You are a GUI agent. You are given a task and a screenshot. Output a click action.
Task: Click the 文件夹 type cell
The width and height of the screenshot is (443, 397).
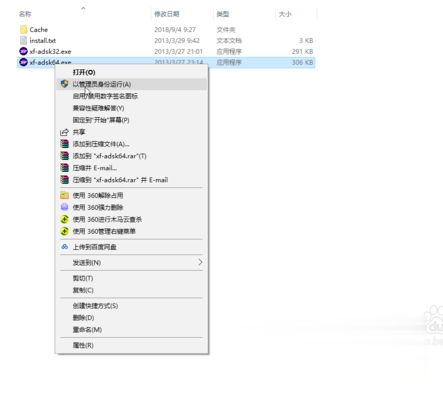[x=226, y=30]
